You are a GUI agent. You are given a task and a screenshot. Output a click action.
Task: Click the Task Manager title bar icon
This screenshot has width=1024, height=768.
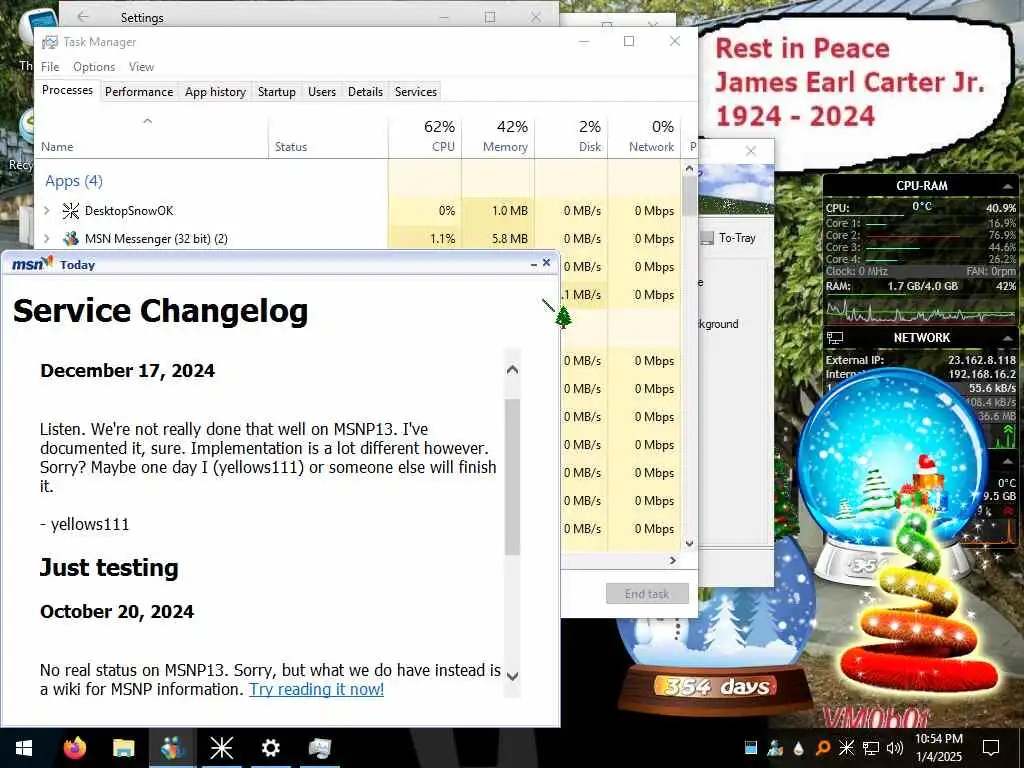pos(50,42)
